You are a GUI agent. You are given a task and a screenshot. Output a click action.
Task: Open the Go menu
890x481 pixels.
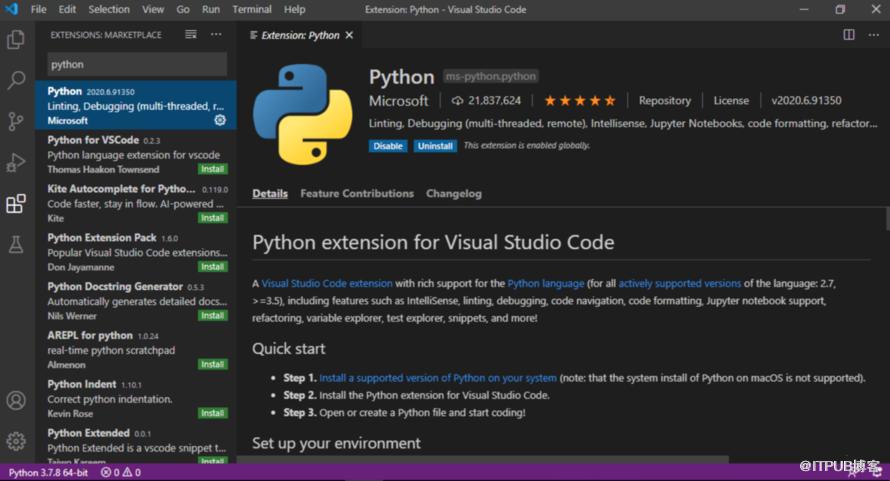(183, 10)
